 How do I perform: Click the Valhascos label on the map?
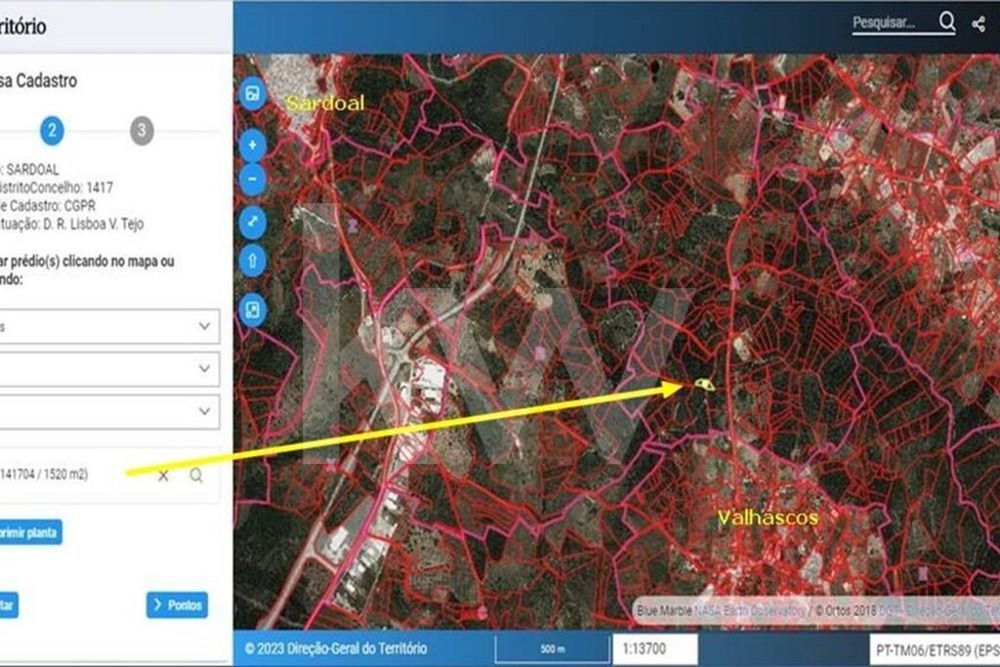(768, 517)
